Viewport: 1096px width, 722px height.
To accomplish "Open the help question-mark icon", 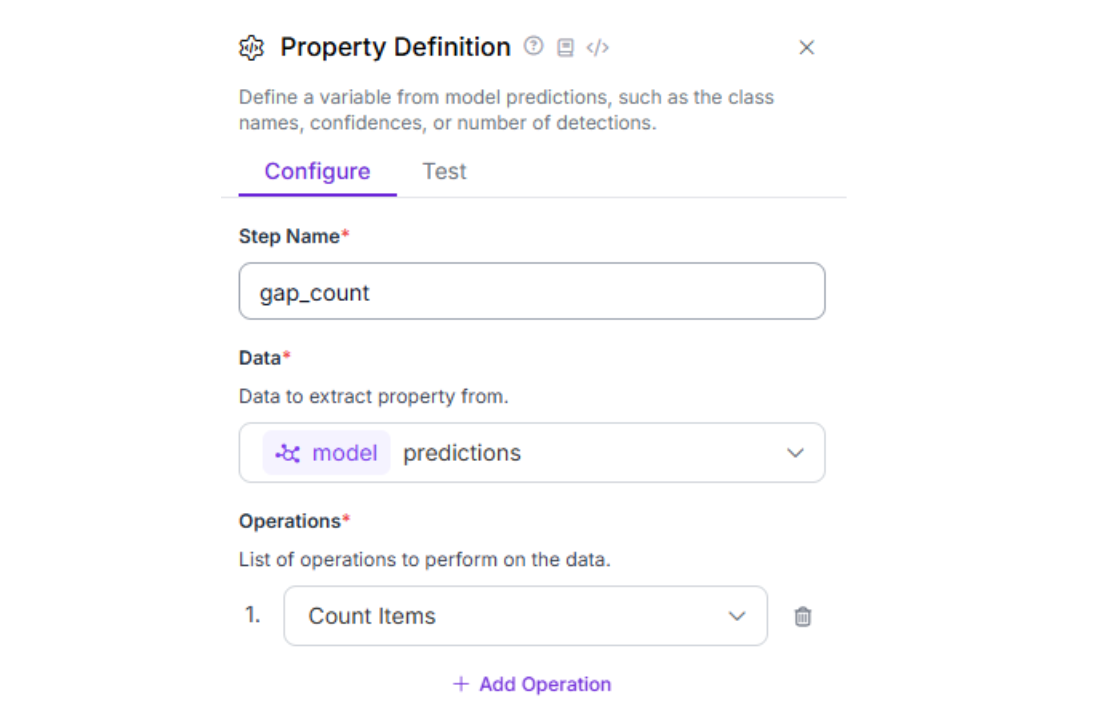I will tap(534, 46).
